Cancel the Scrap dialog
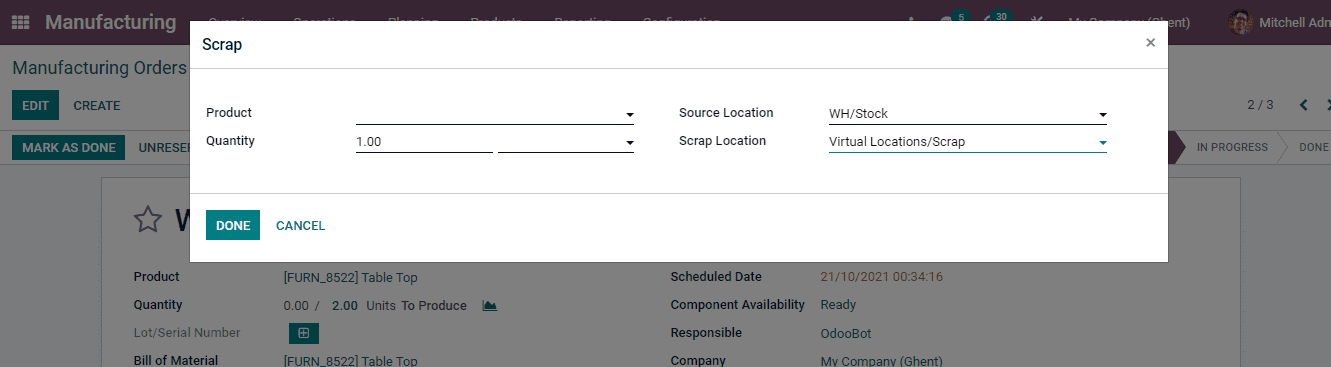Viewport: 1331px width, 367px height. click(300, 225)
